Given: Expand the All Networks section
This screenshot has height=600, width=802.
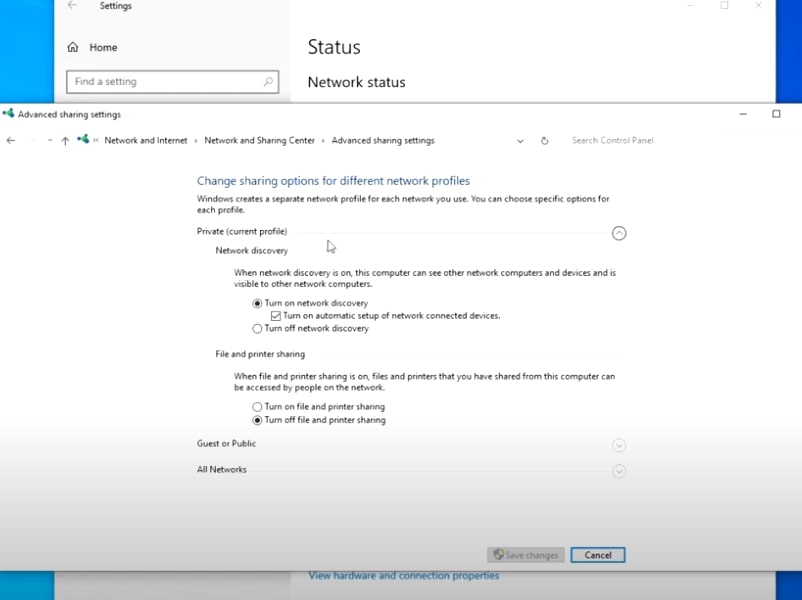Looking at the screenshot, I should click(x=619, y=471).
